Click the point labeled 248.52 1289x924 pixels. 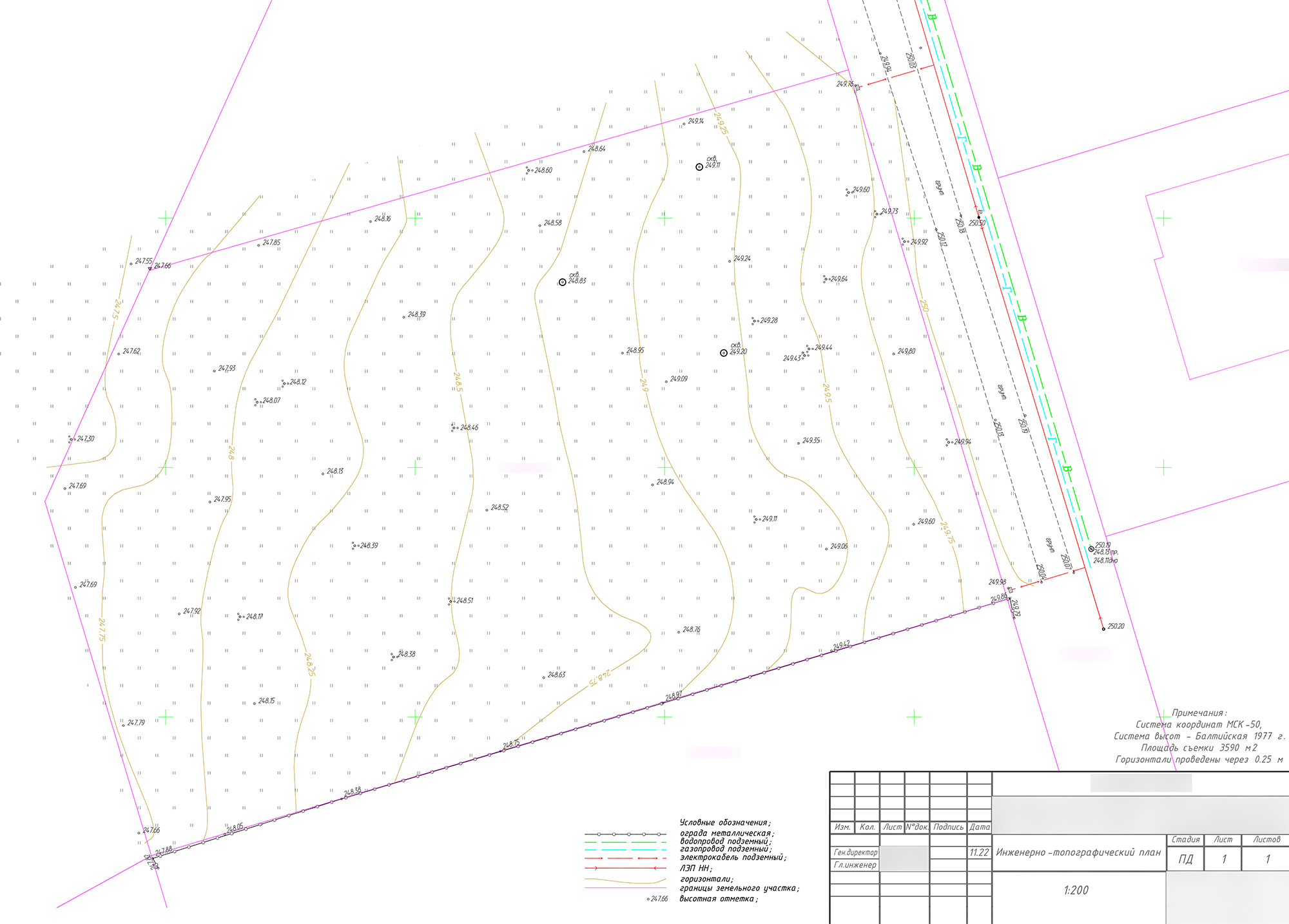click(499, 508)
